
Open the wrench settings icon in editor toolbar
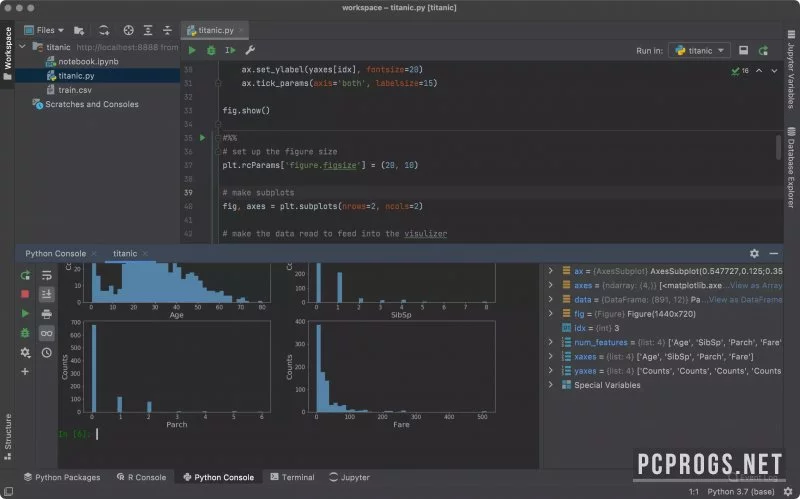click(x=249, y=50)
